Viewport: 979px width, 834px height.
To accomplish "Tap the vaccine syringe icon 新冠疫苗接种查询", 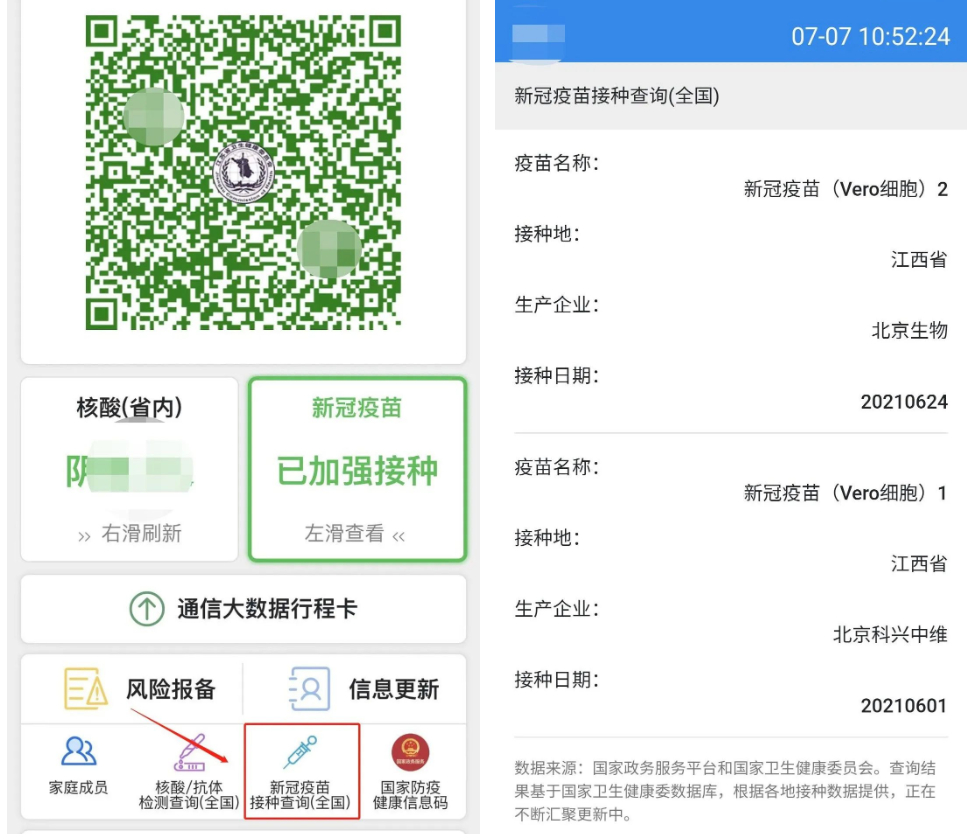I will [301, 752].
